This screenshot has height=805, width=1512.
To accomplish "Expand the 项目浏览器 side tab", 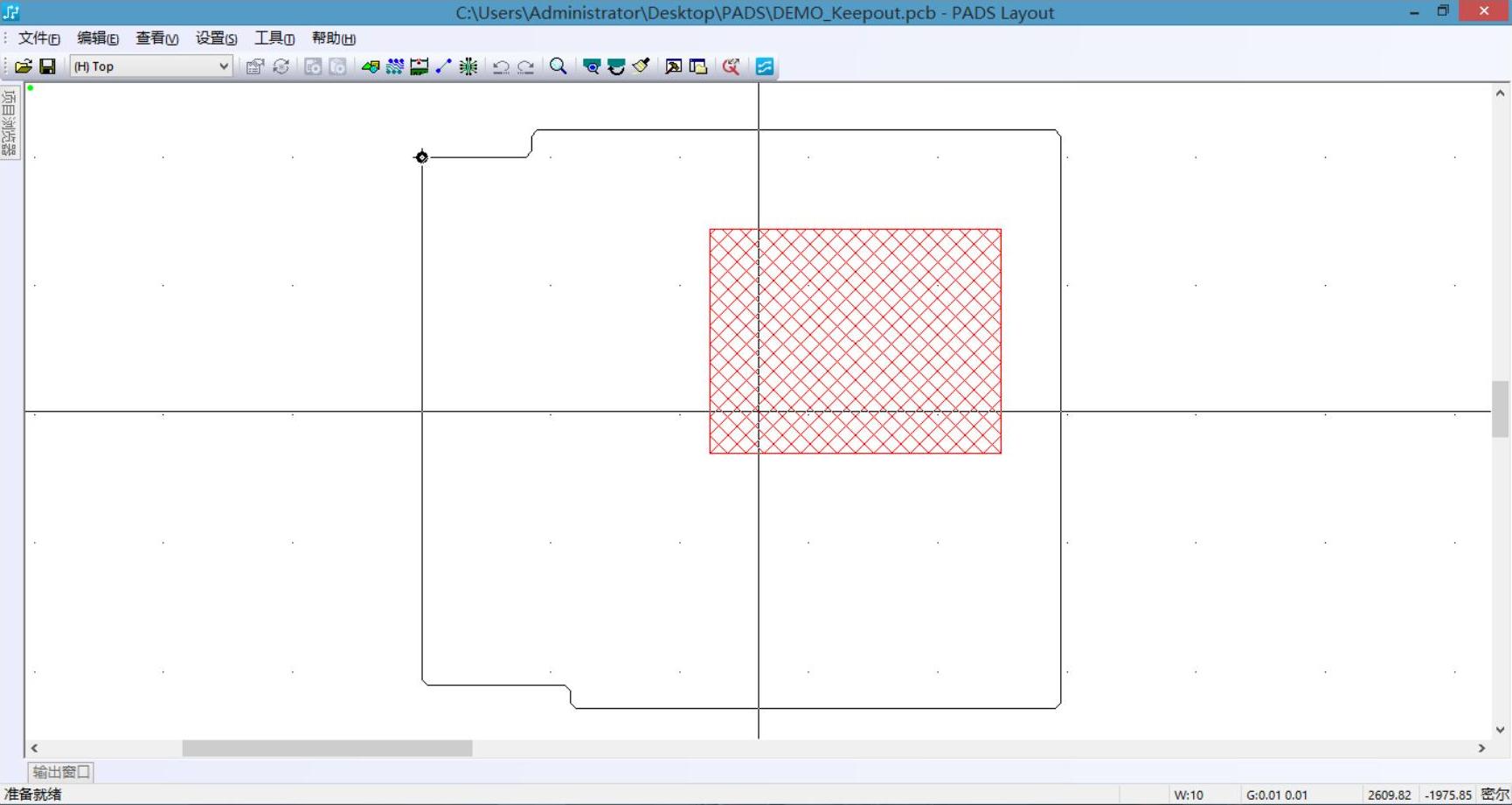I will point(10,122).
